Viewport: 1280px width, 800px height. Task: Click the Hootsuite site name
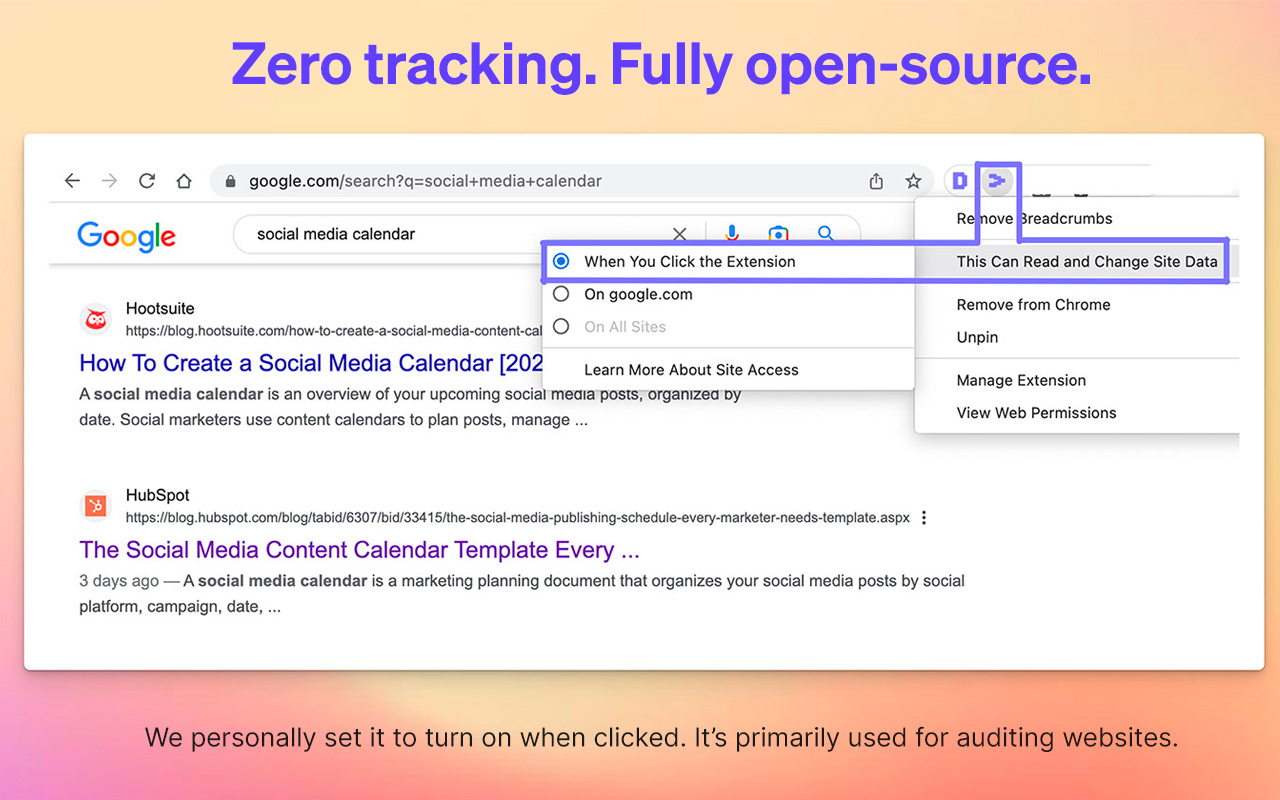pos(160,309)
